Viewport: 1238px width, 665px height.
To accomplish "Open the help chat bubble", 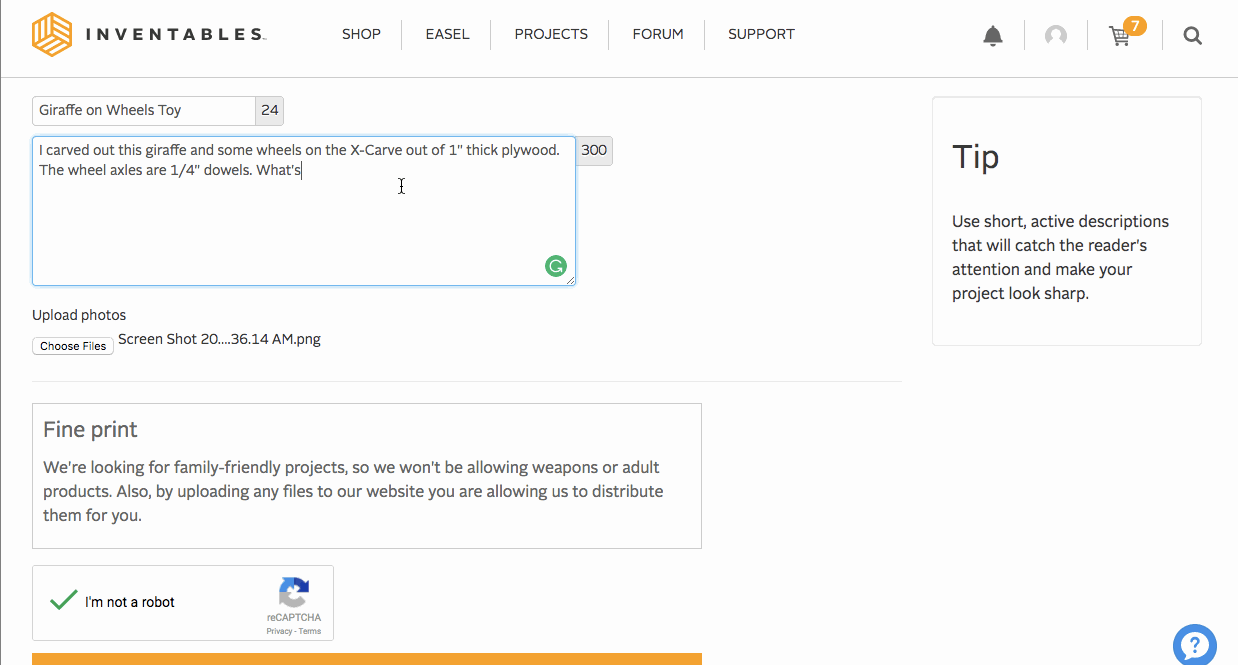I will point(1194,644).
